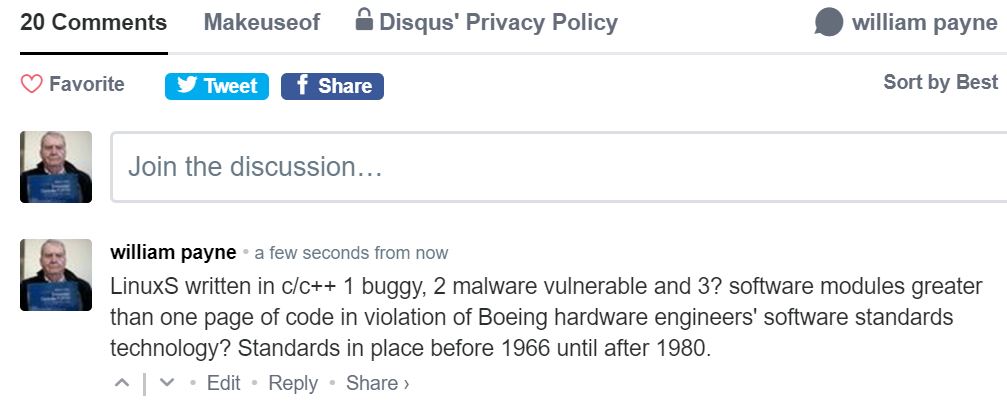
Task: Reply to william payne's comment
Action: click(293, 383)
